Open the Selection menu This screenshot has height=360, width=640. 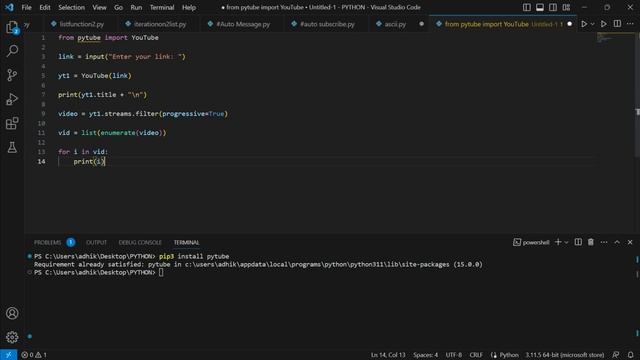71,7
